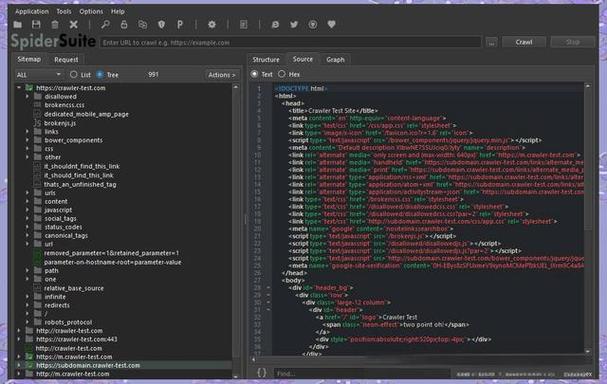
Task: Click the chat bubble toolbar icon
Action: [275, 25]
